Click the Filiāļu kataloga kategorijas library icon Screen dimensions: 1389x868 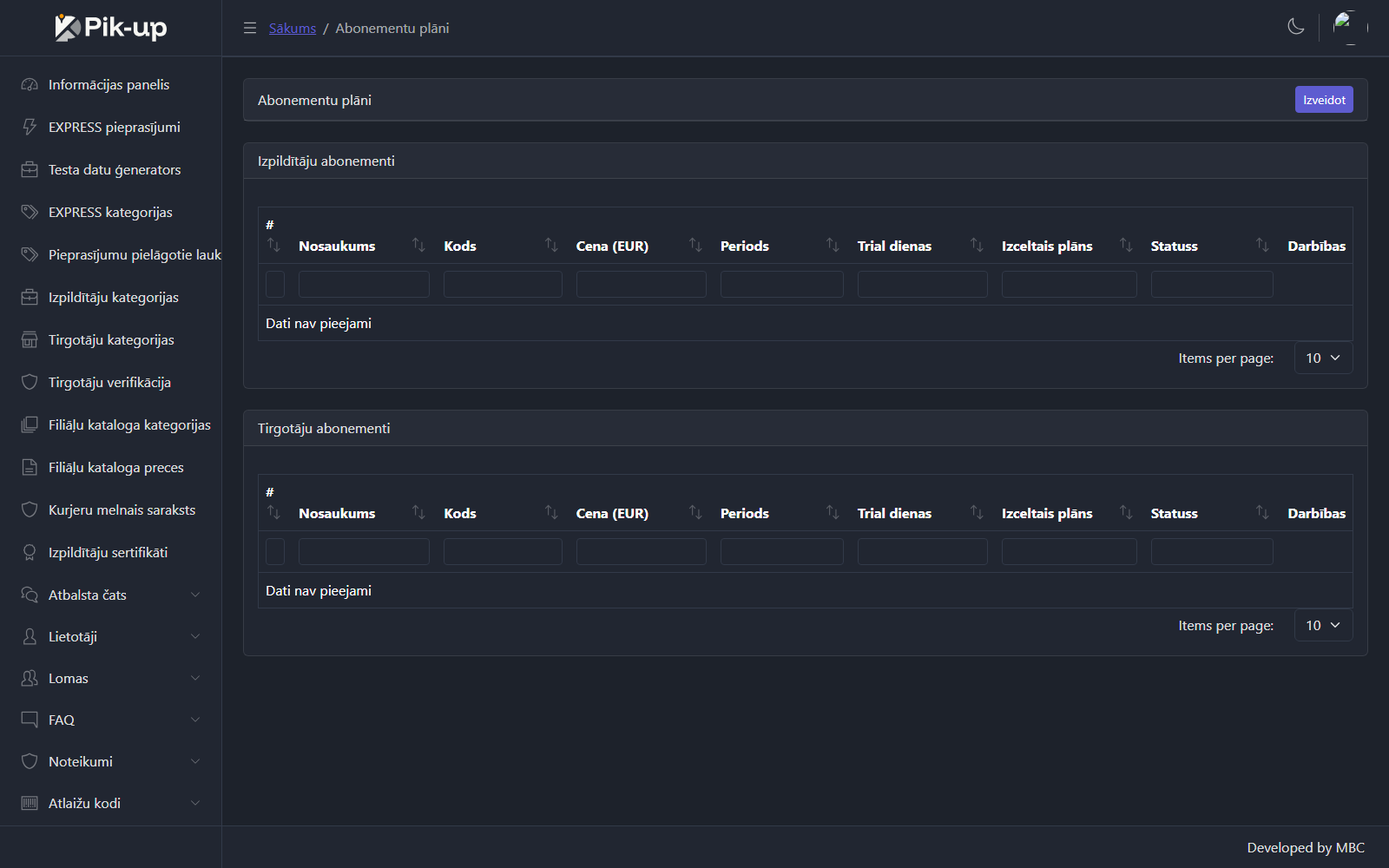[x=30, y=424]
